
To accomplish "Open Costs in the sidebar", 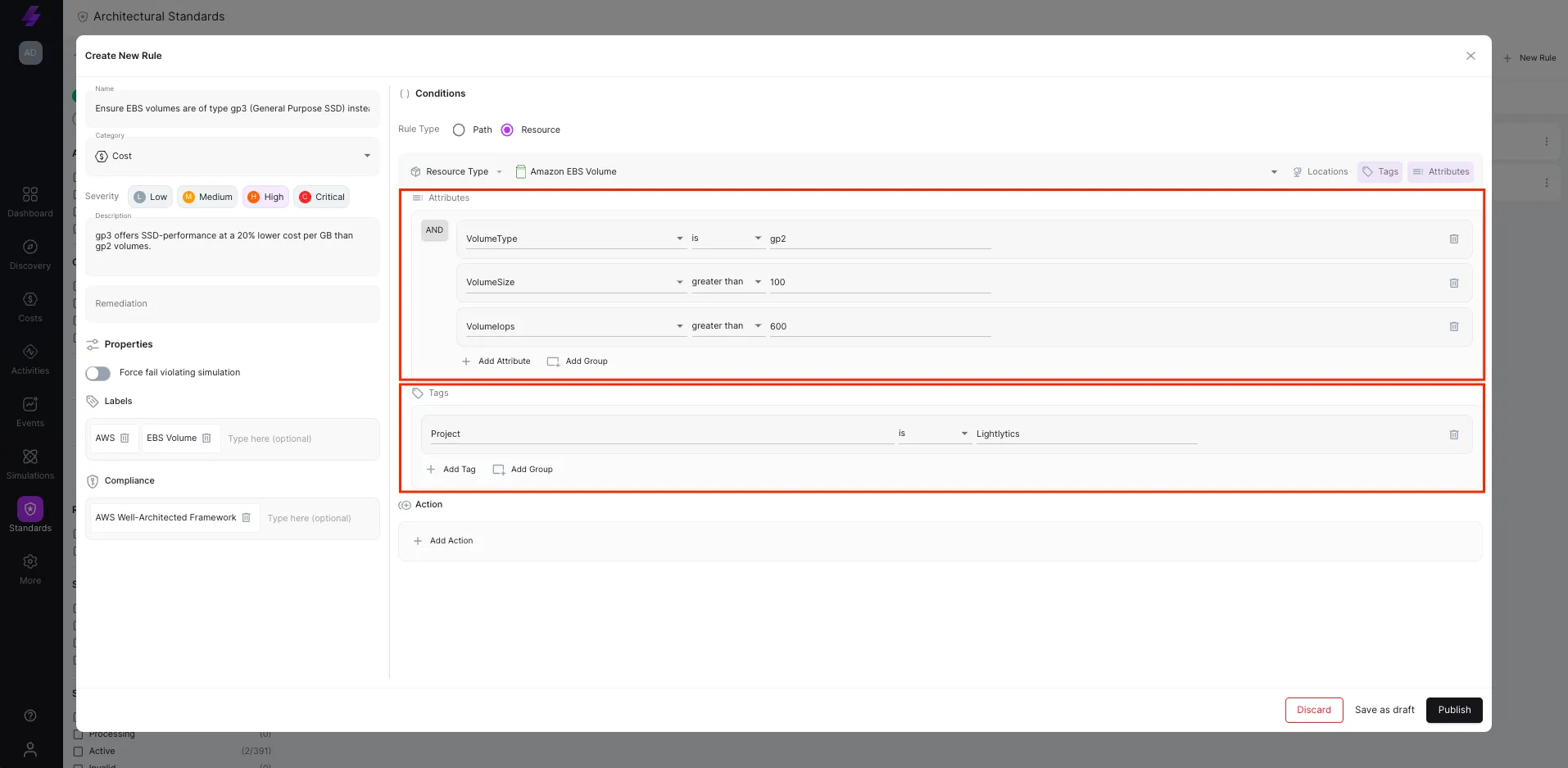I will point(30,307).
